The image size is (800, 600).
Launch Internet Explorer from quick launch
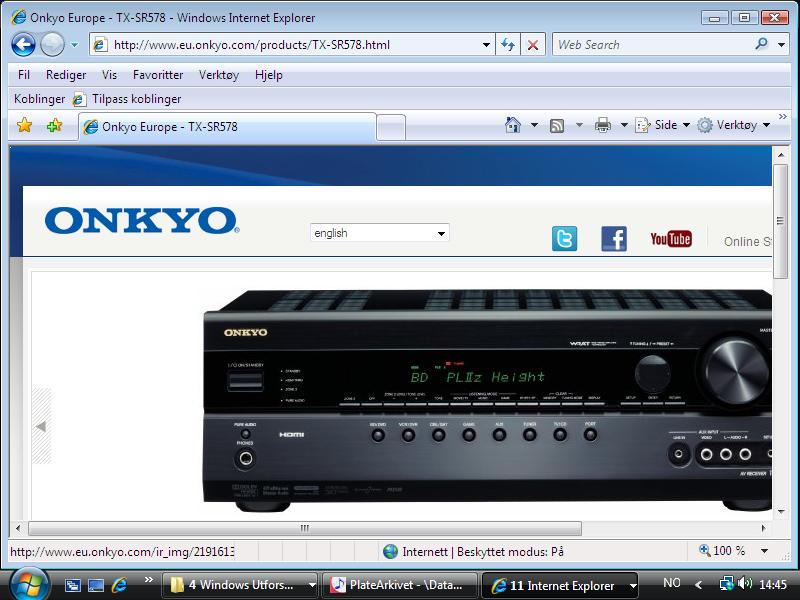119,585
